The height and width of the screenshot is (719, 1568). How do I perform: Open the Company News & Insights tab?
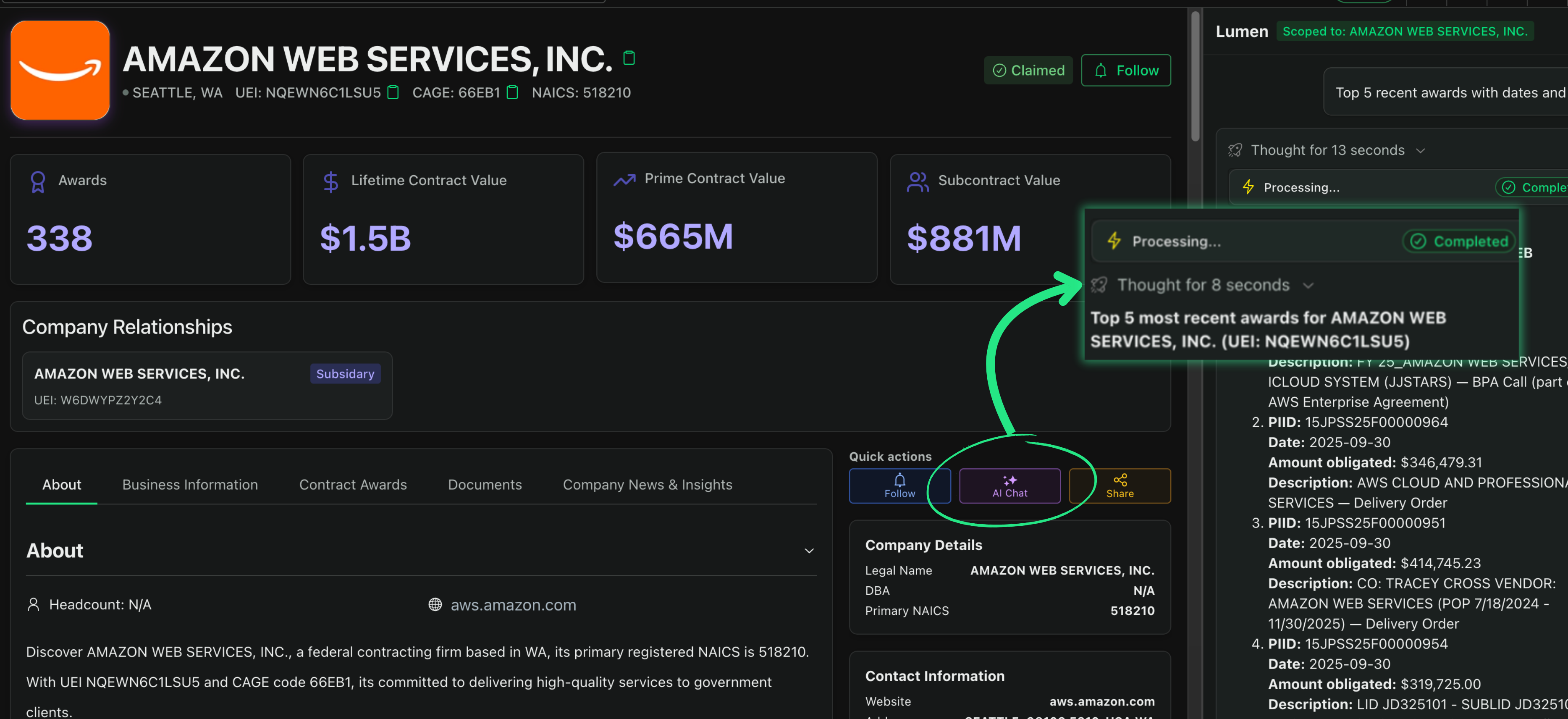coord(647,485)
